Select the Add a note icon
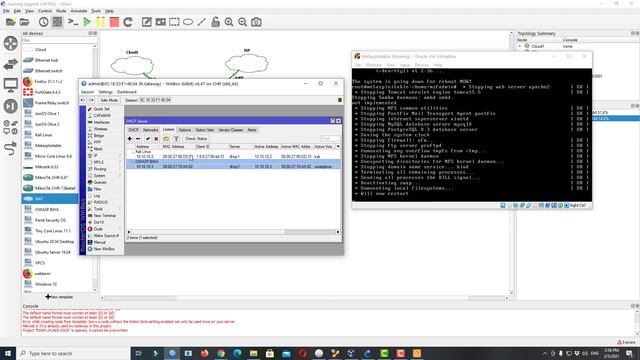 pos(147,22)
